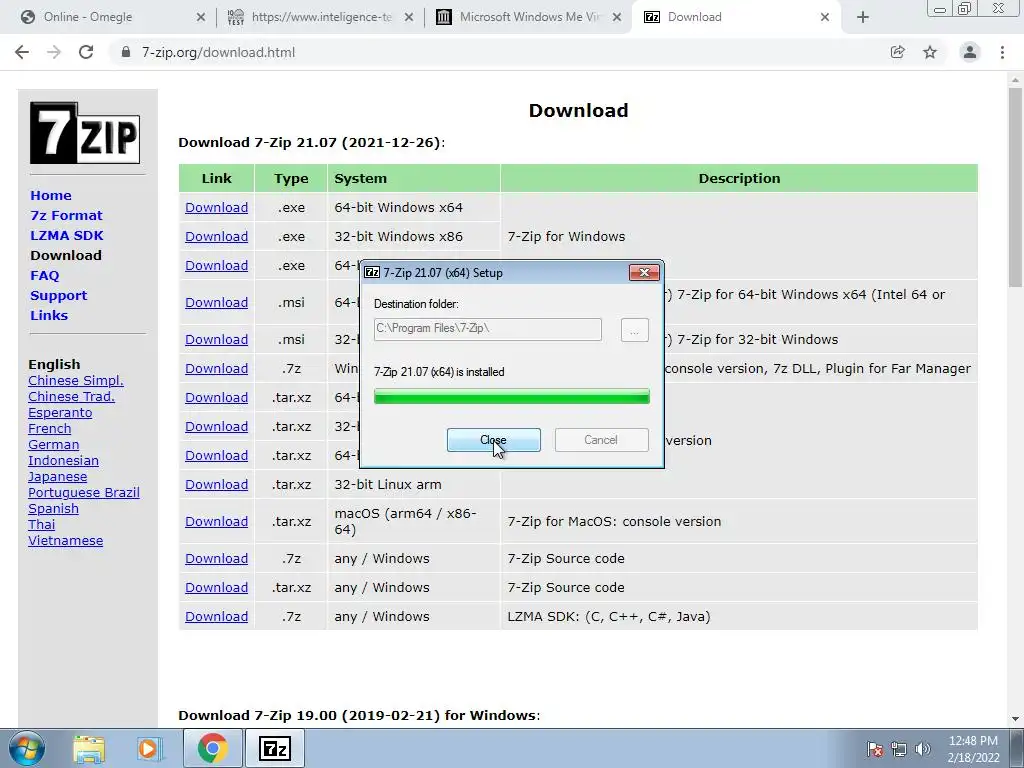Open the Chrome three-dot menu
Image resolution: width=1024 pixels, height=768 pixels.
[1002, 52]
